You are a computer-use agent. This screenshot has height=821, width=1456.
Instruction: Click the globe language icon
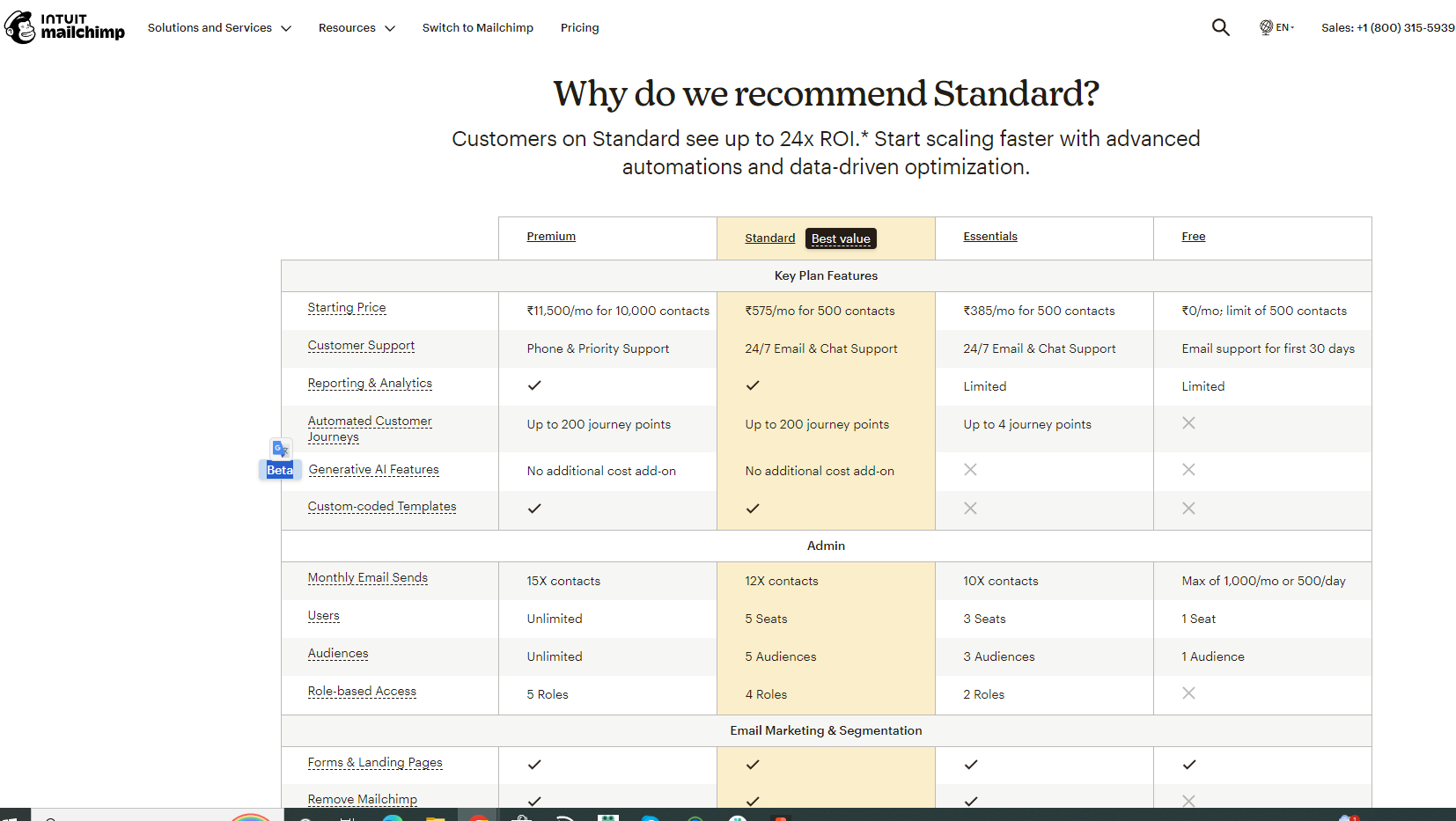point(1266,27)
